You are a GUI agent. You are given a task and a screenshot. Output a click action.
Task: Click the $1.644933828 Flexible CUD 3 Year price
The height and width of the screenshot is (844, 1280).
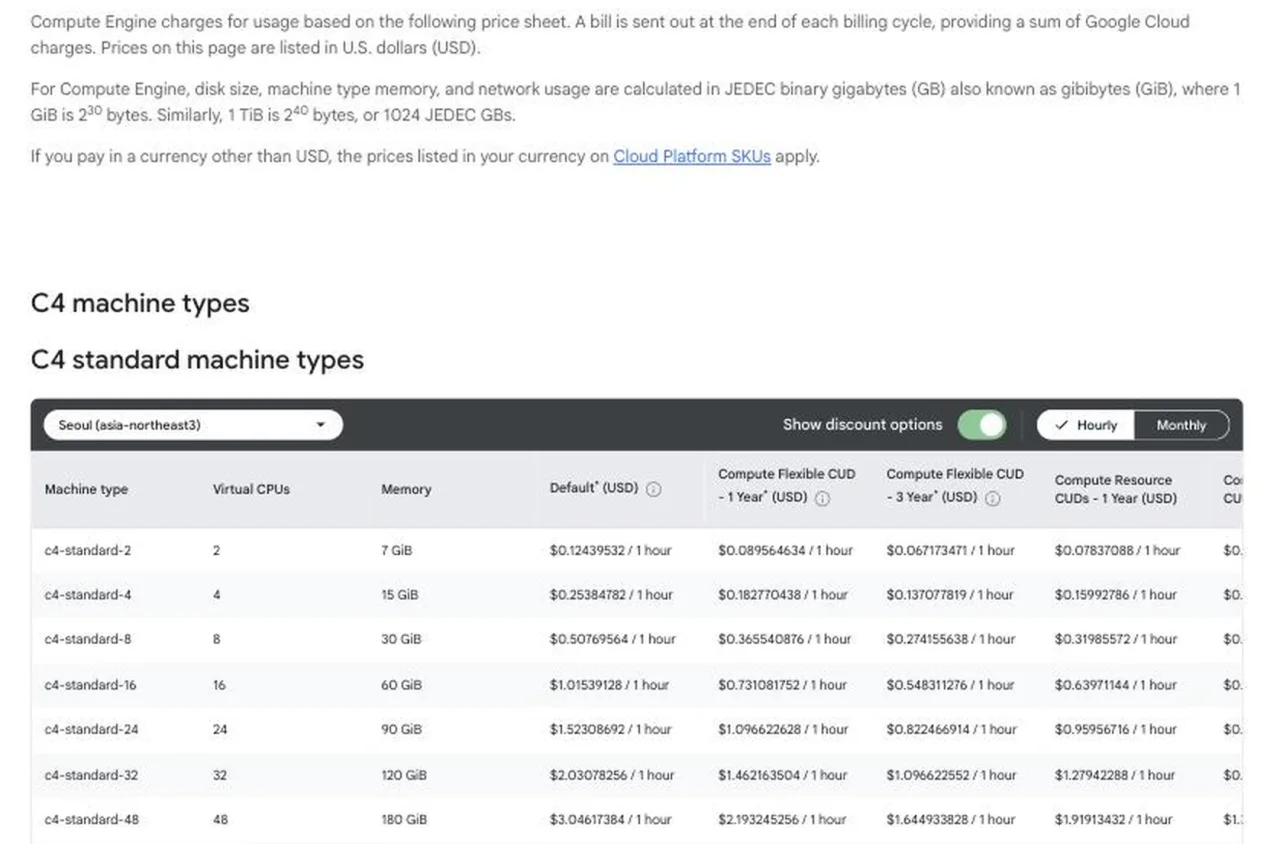tap(952, 819)
